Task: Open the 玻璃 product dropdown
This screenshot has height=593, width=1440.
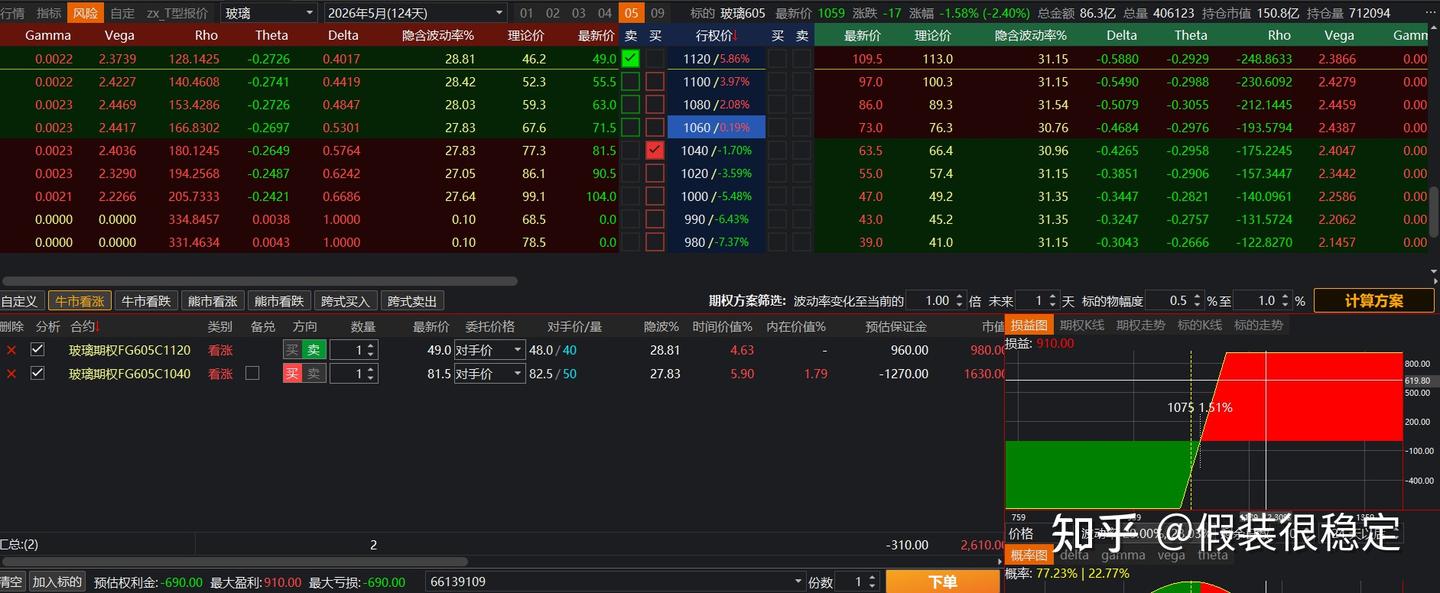Action: (269, 13)
